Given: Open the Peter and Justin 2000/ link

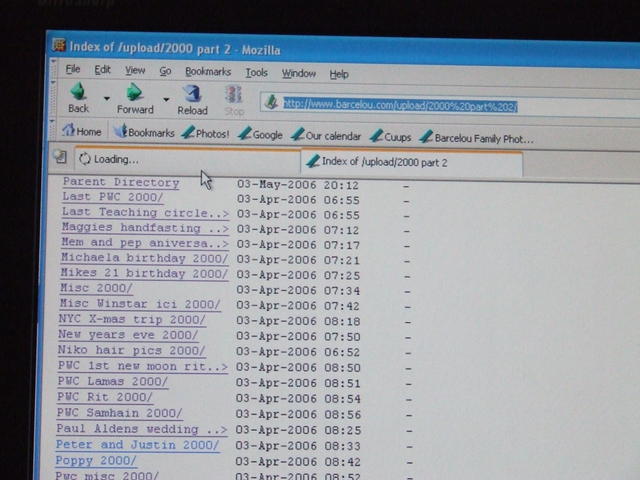Looking at the screenshot, I should coord(137,445).
